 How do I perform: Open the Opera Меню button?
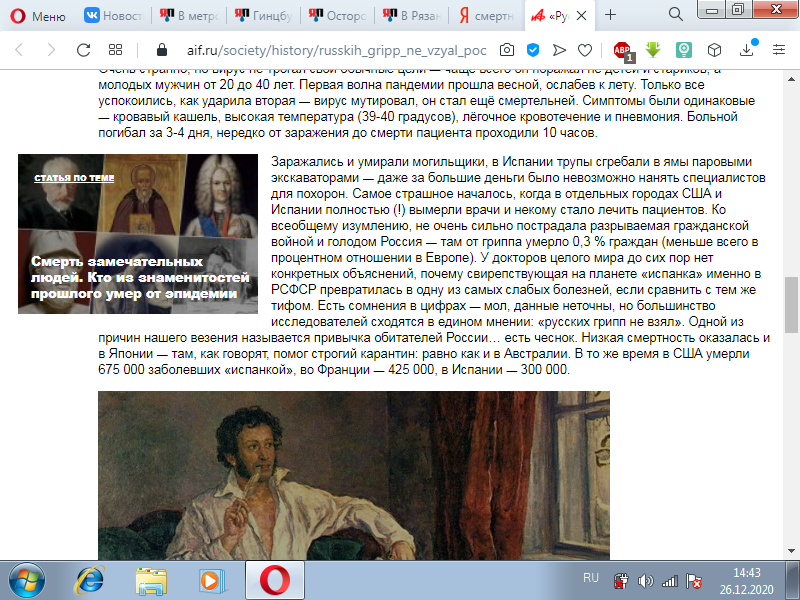[38, 16]
